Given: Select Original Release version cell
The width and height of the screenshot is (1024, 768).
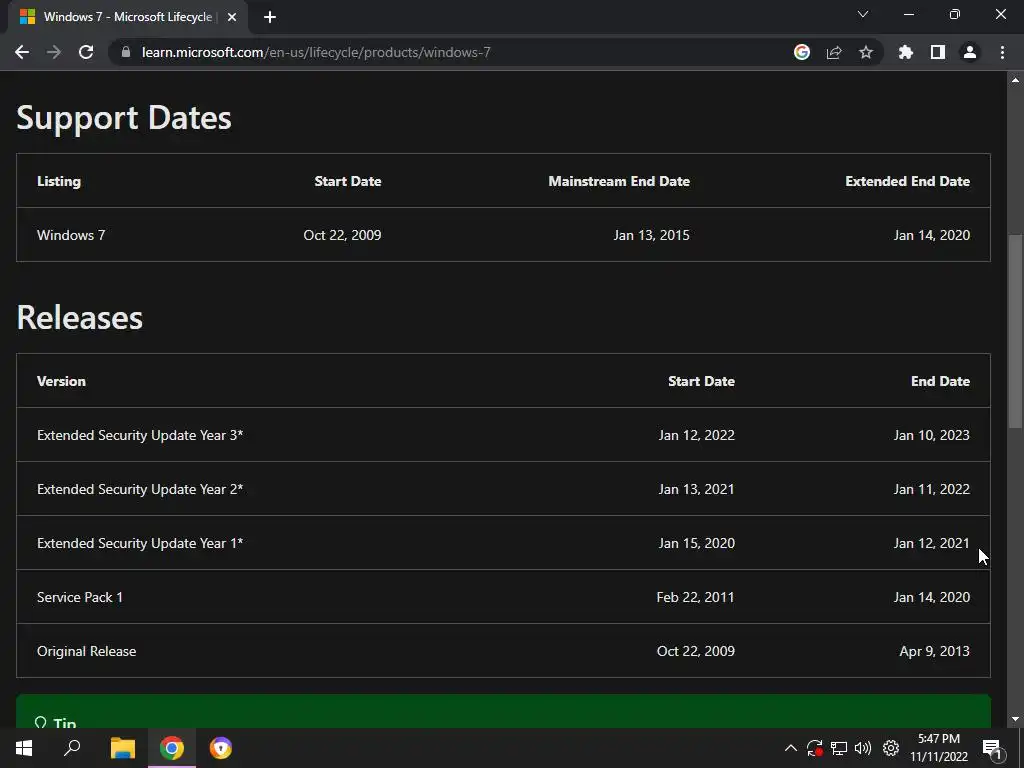Looking at the screenshot, I should 87,652.
